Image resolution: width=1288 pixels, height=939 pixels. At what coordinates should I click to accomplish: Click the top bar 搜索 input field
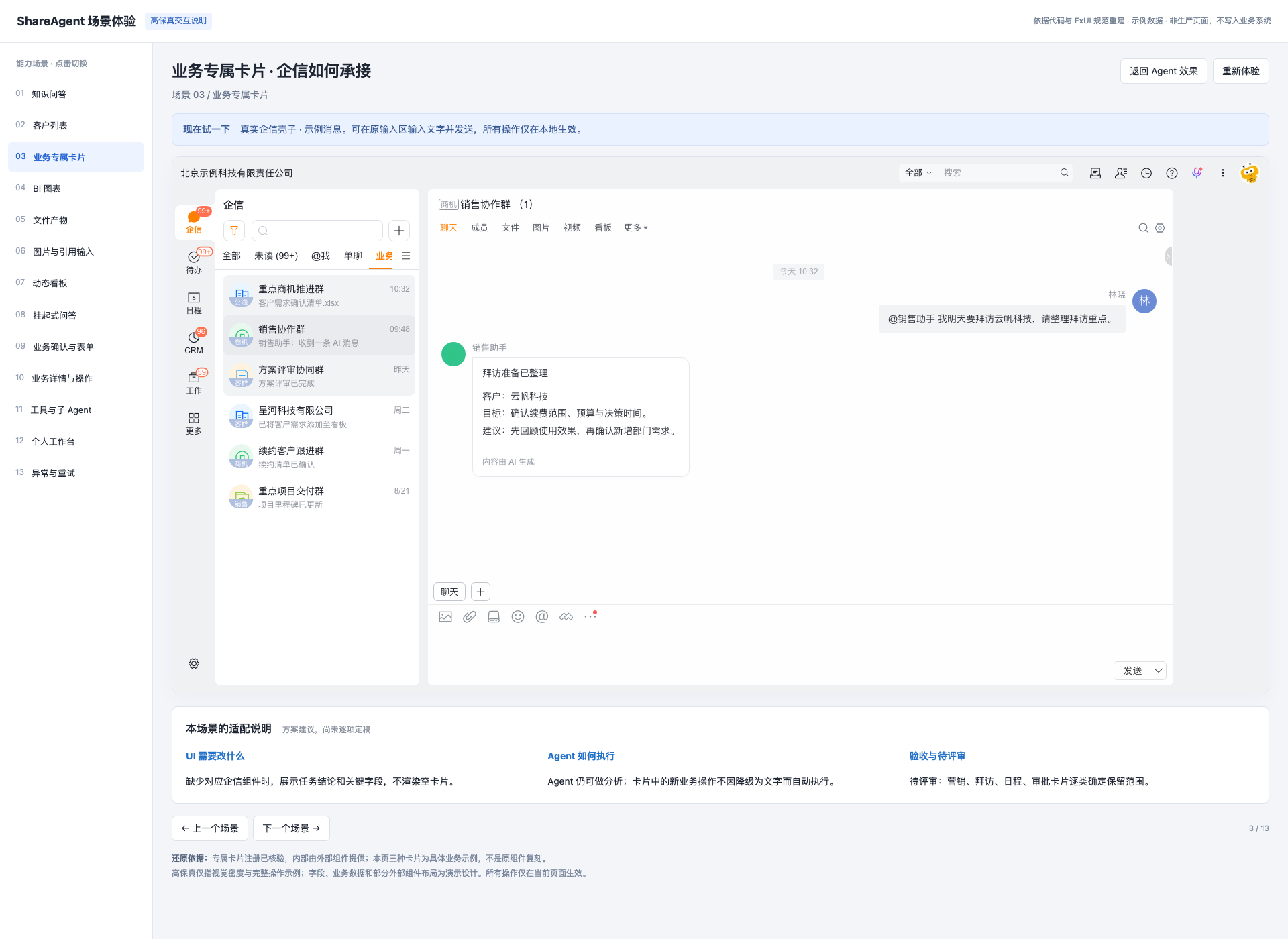tap(1000, 173)
